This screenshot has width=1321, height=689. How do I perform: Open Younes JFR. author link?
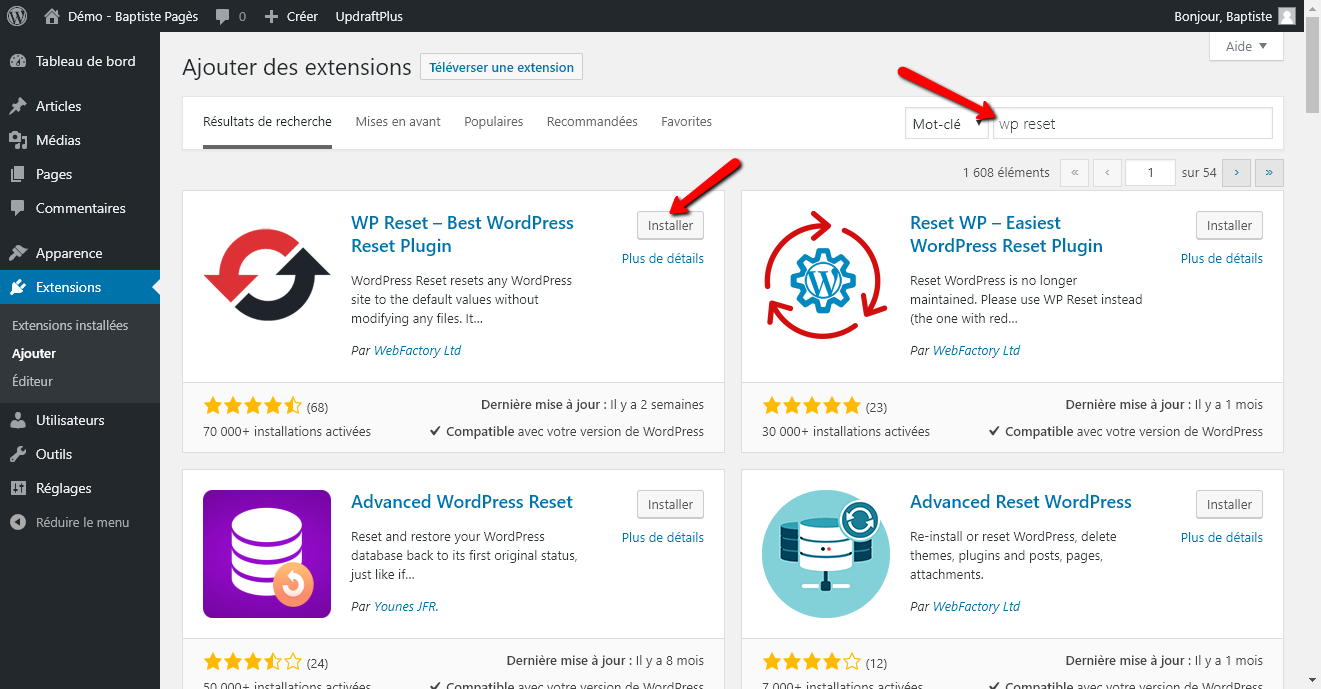406,607
